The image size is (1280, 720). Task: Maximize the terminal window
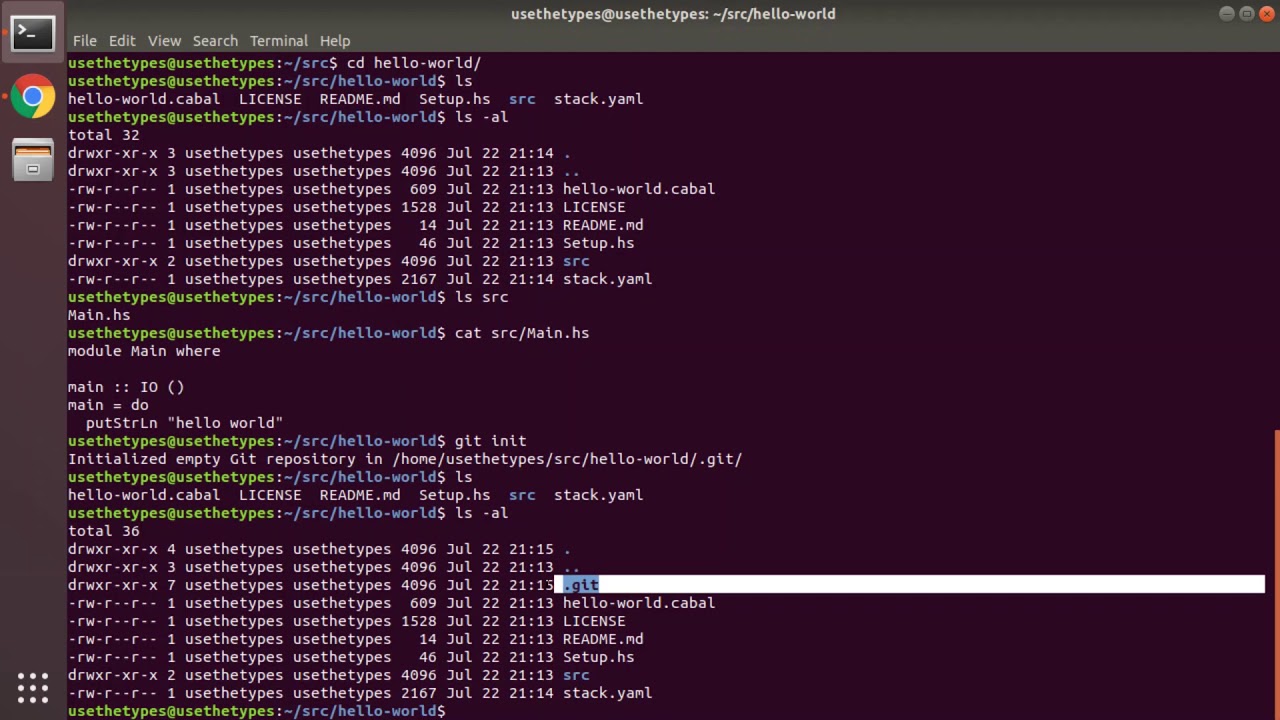click(x=1246, y=14)
